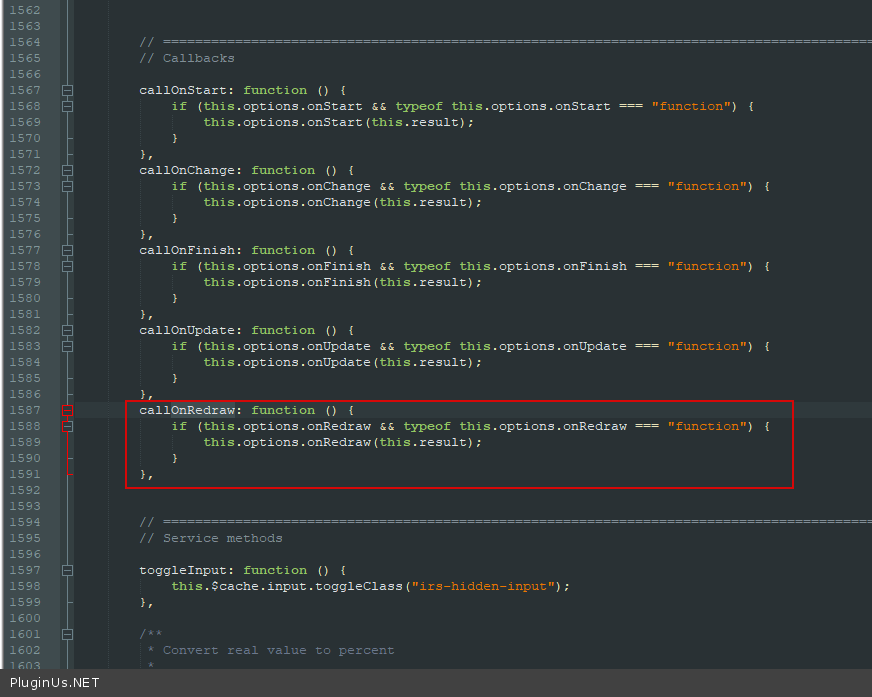Collapse the toggleInput function fold marker
Viewport: 872px width, 697px height.
[x=67, y=570]
